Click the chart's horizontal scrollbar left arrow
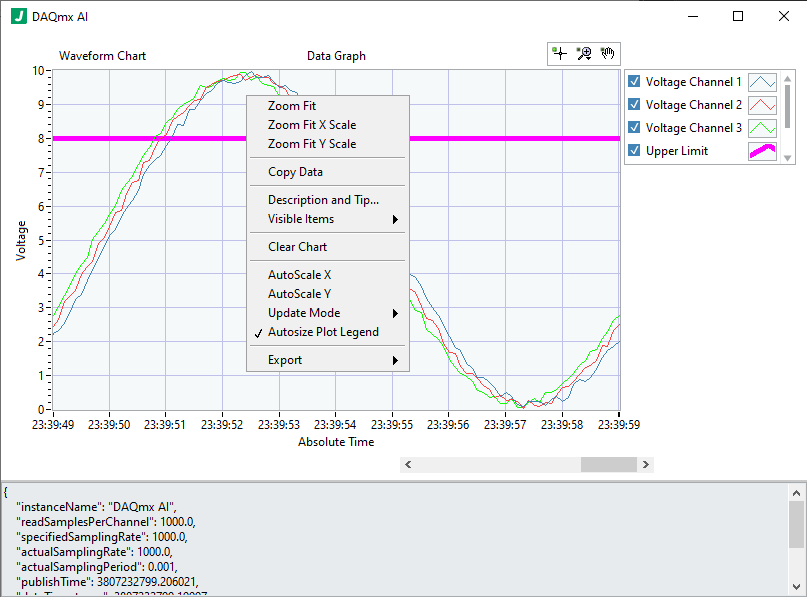Screen dimensions: 807x597 pos(408,465)
